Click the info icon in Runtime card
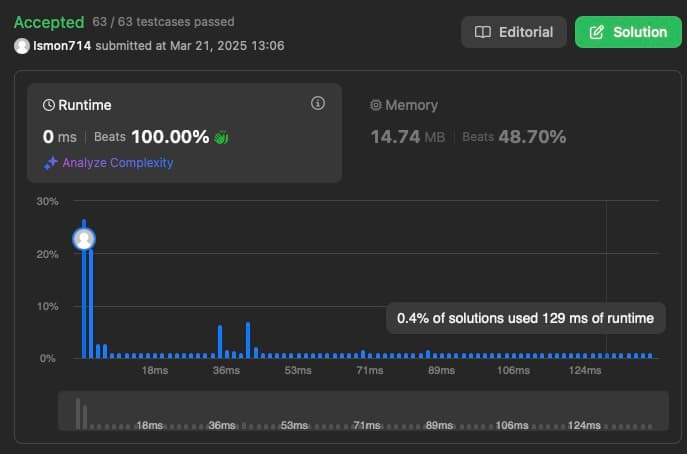The image size is (687, 454). coord(318,104)
